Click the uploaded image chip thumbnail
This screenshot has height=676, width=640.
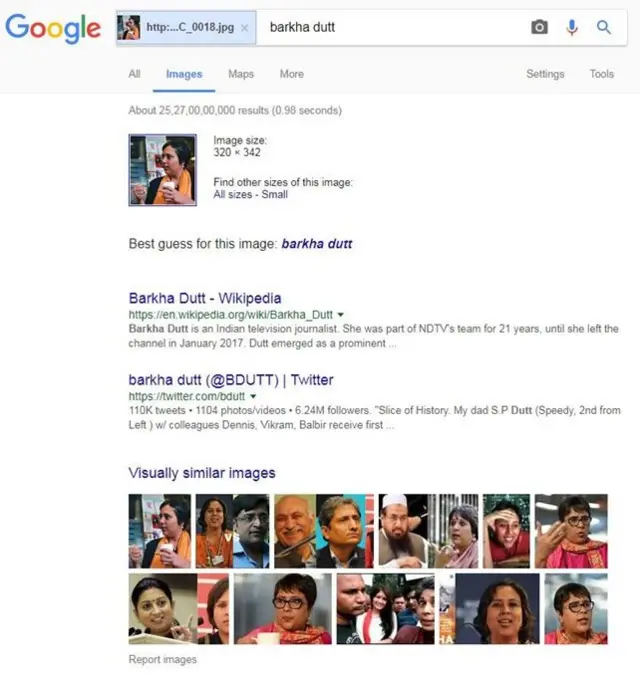click(129, 28)
